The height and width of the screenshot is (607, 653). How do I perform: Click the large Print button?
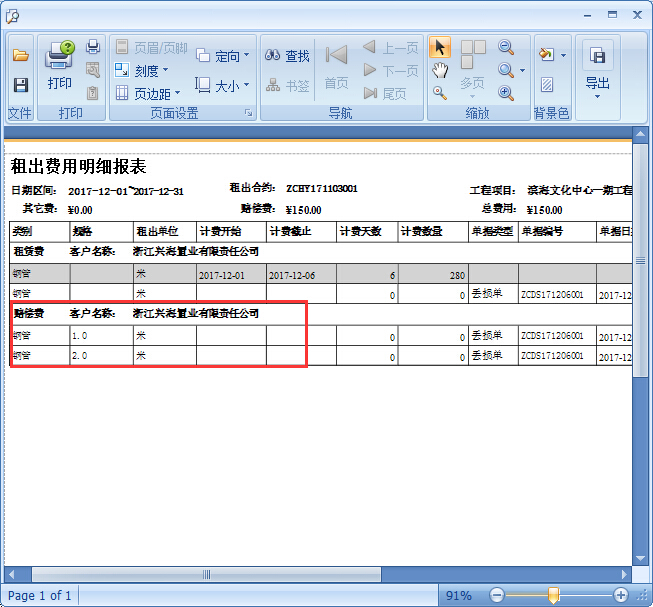60,65
